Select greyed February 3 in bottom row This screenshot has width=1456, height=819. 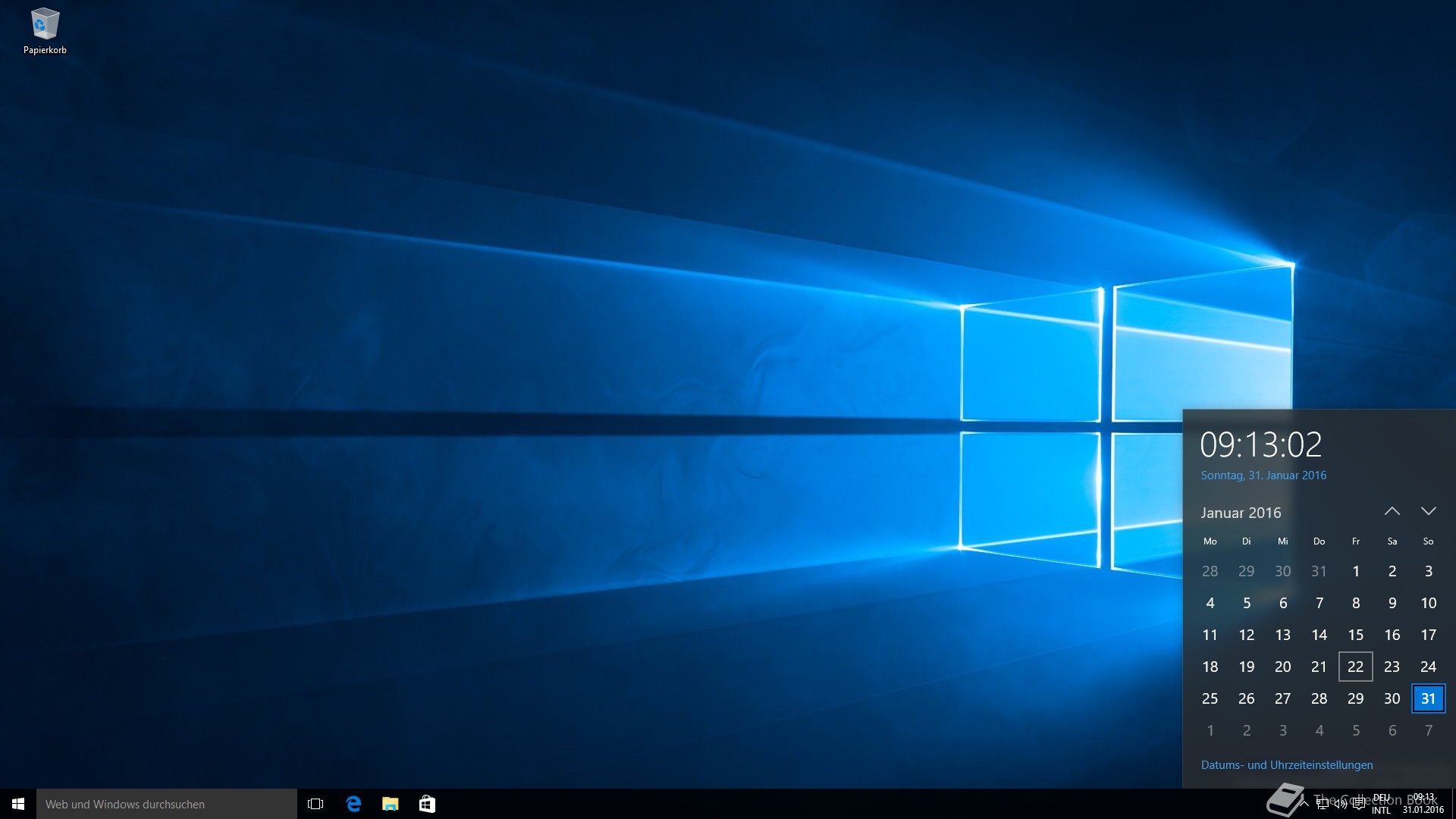tap(1283, 730)
